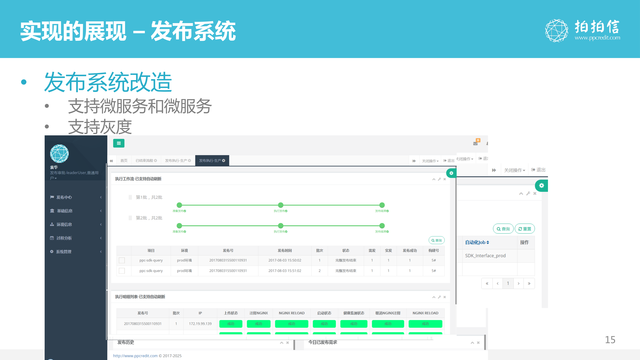Close the 发布历史 panel with its x icon
Viewport: 640px width, 360px height.
287,343
